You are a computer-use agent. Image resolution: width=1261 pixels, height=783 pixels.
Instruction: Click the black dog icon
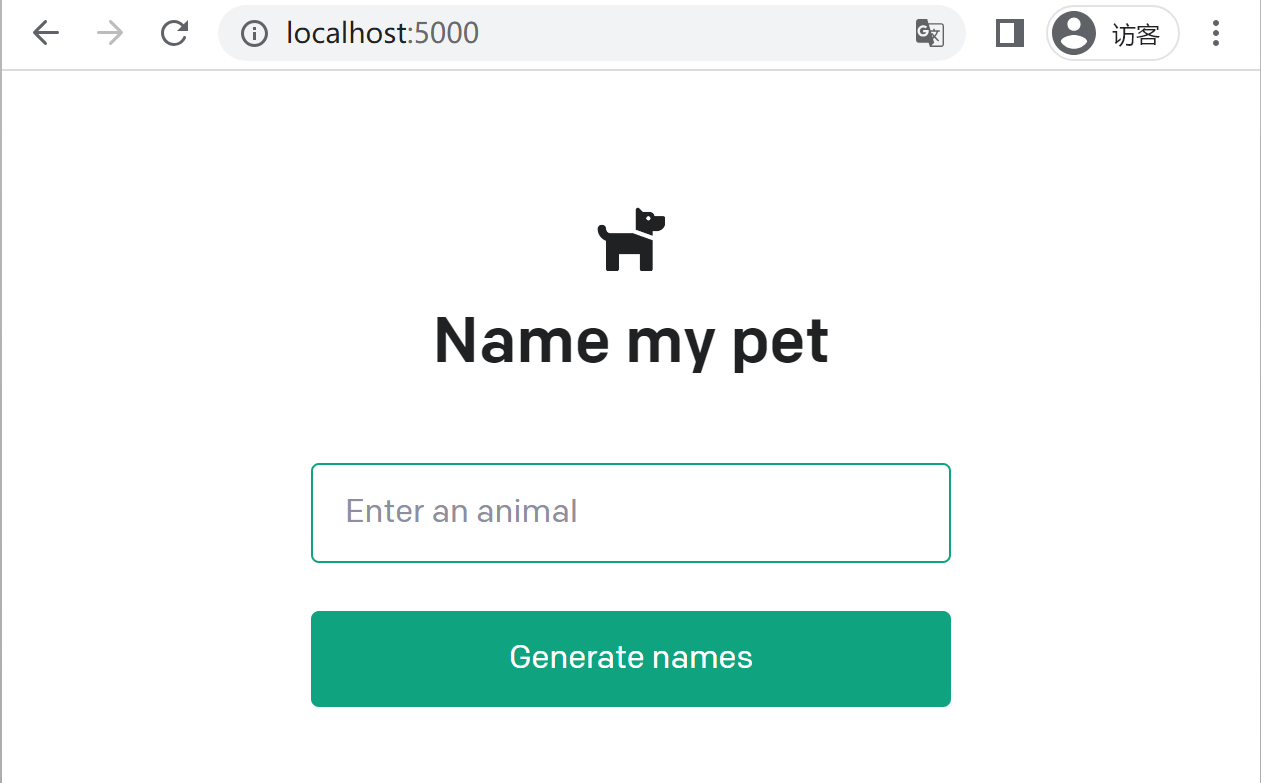631,240
